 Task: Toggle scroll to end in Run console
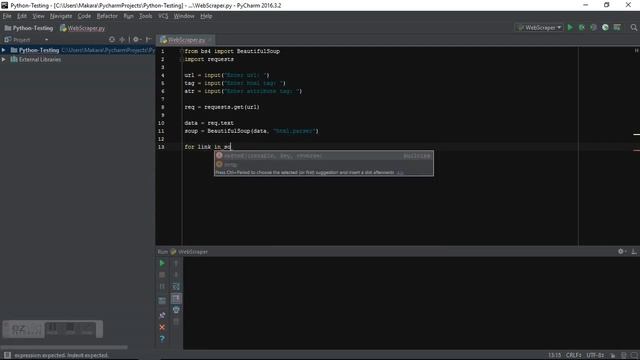tap(176, 298)
